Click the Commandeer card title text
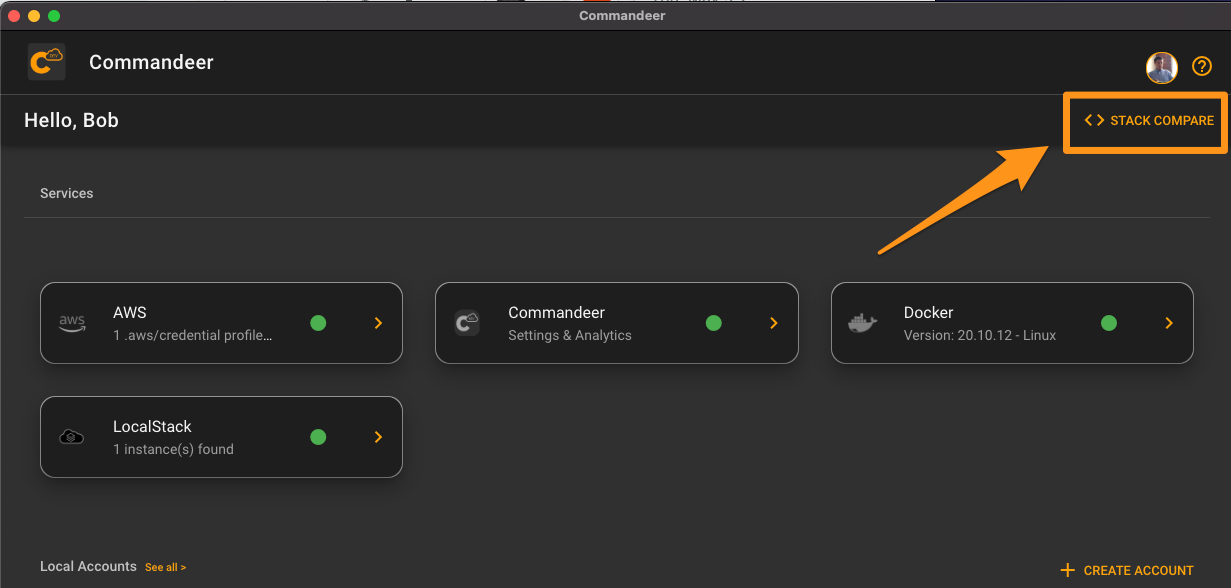Viewport: 1231px width, 588px height. click(x=557, y=313)
